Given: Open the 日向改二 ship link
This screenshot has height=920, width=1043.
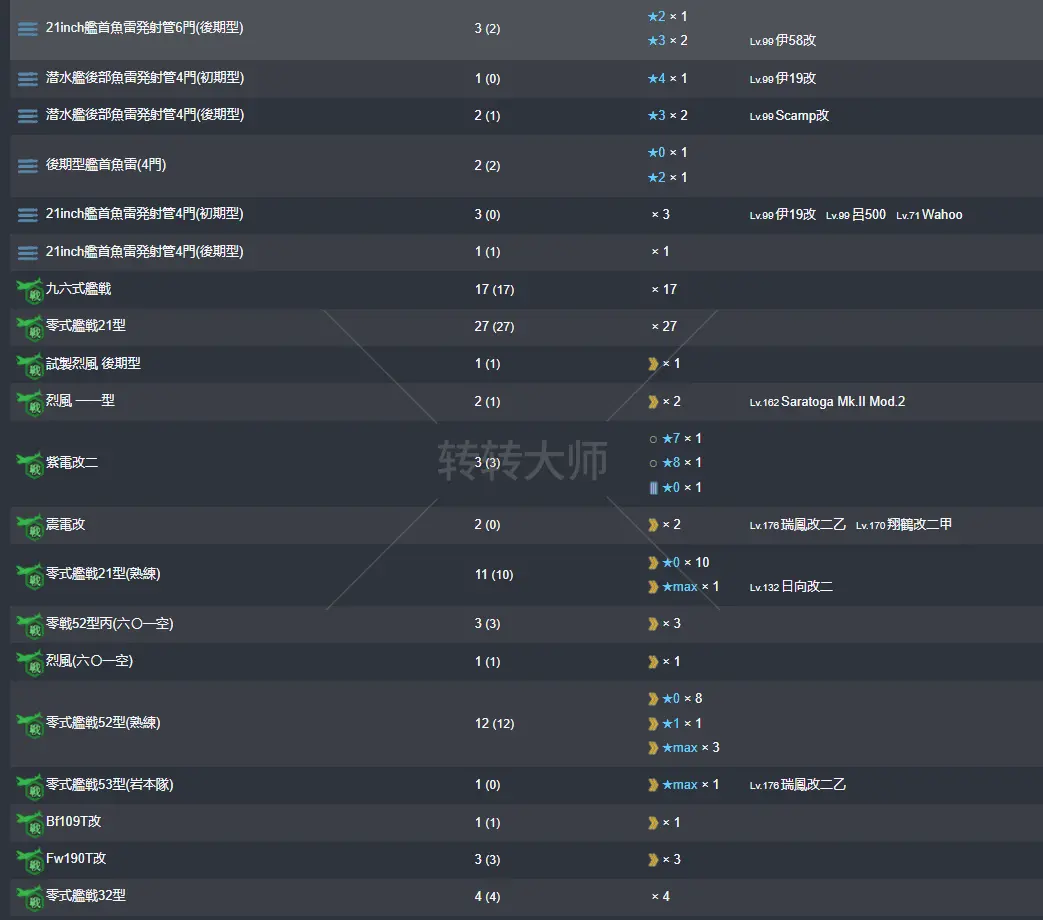Looking at the screenshot, I should [x=804, y=587].
